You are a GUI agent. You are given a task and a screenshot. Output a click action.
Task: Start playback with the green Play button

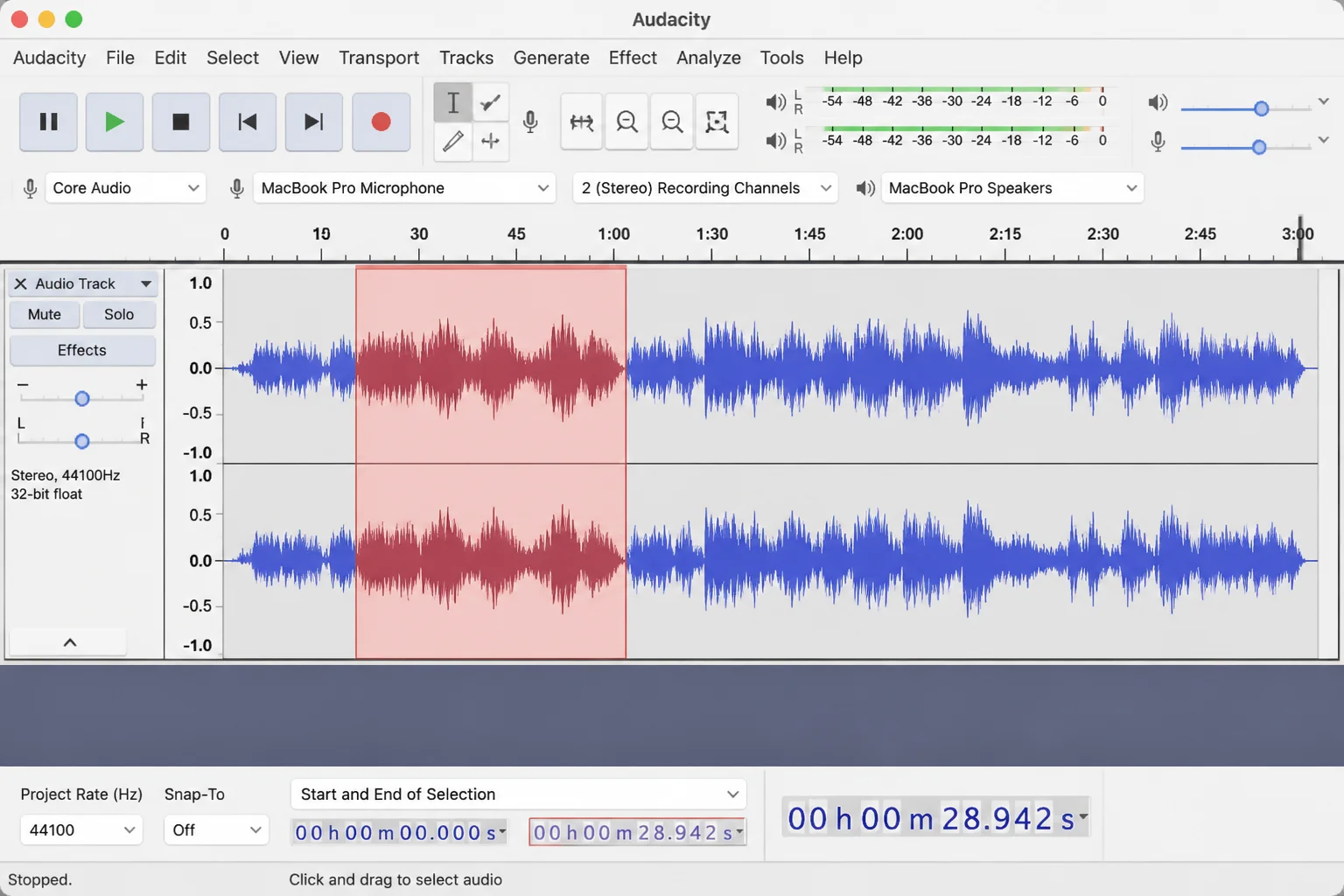(x=114, y=122)
